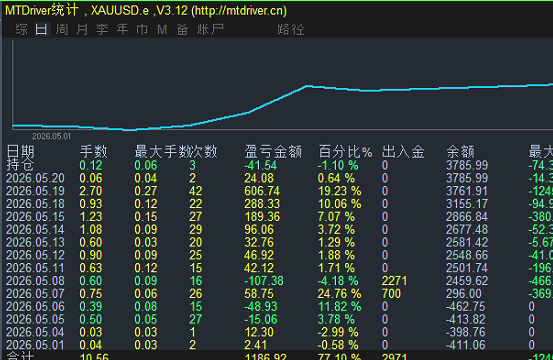
Task: Click loss value -107.38
Action: pos(264,281)
